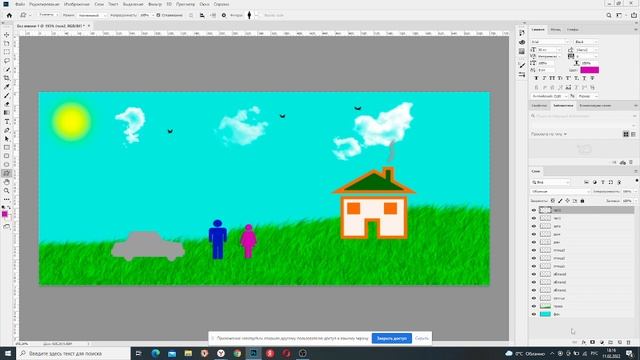The width and height of the screenshot is (640, 360).
Task: Hide the top selected layer
Action: click(x=534, y=210)
